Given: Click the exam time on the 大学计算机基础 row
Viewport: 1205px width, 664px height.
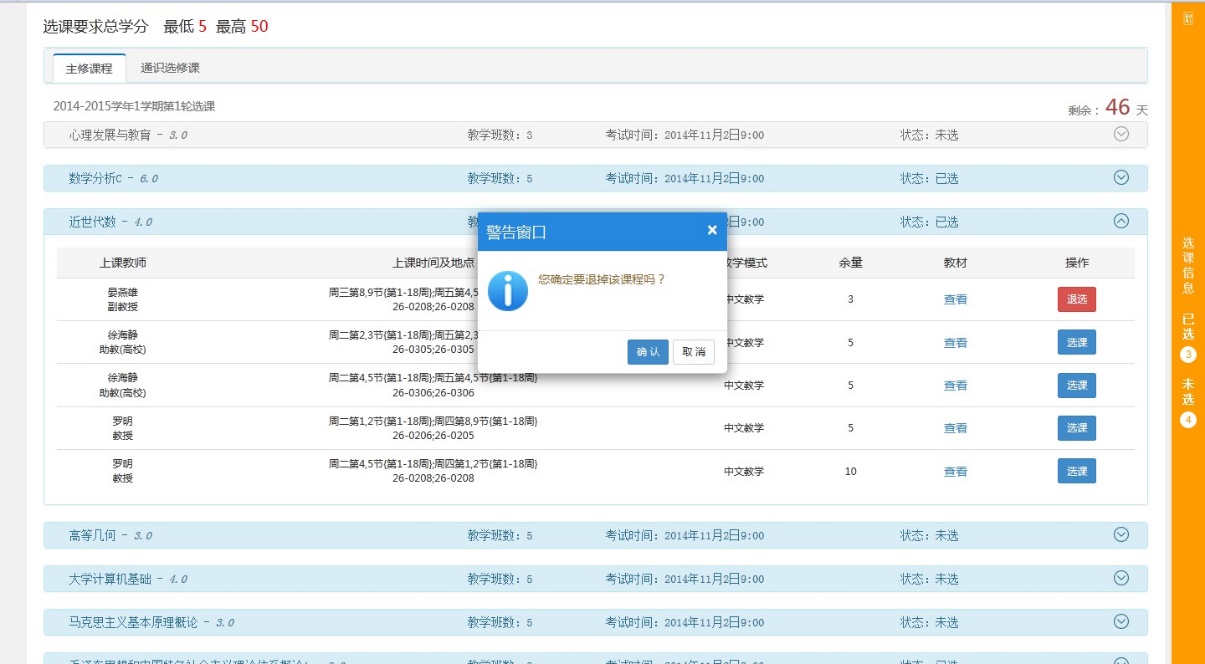Looking at the screenshot, I should pyautogui.click(x=684, y=579).
